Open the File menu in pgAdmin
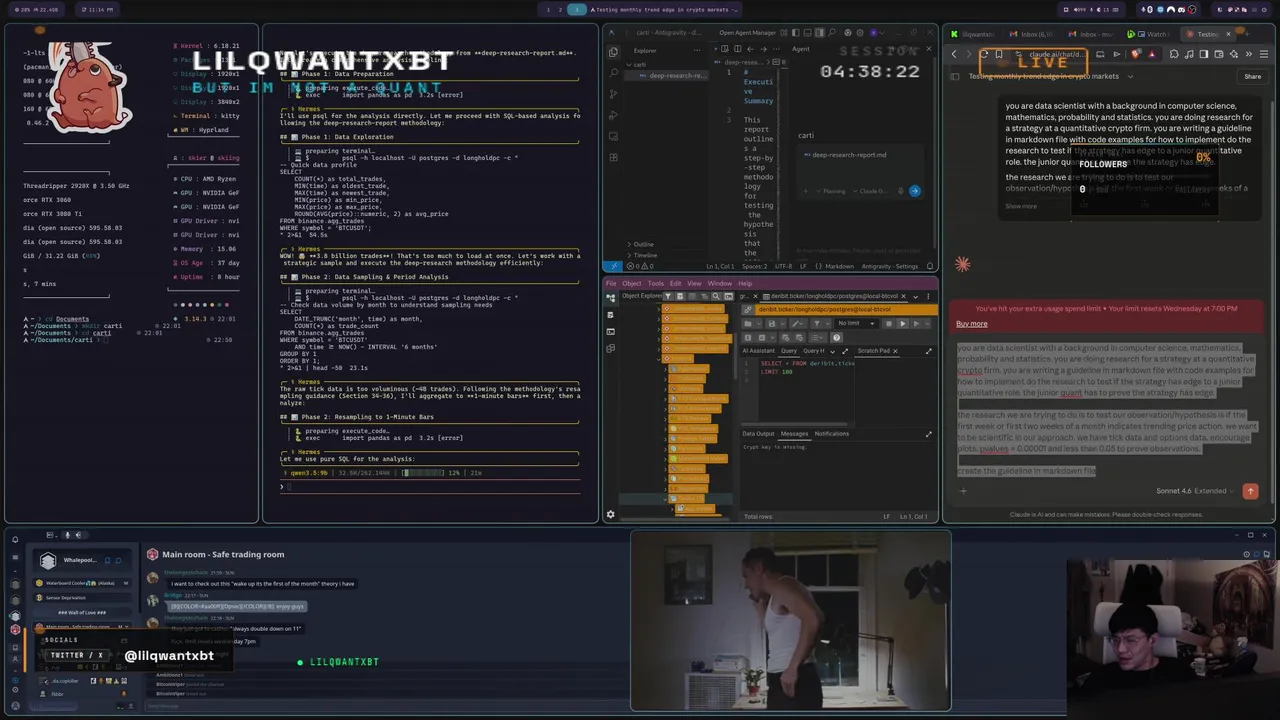1280x720 pixels. click(x=611, y=283)
